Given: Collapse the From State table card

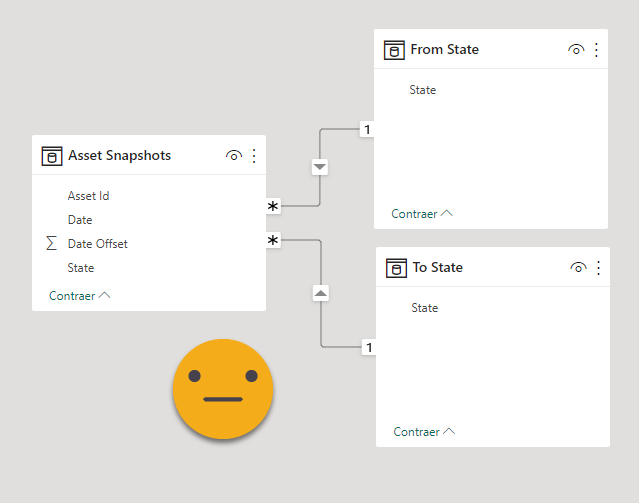Looking at the screenshot, I should coord(422,213).
